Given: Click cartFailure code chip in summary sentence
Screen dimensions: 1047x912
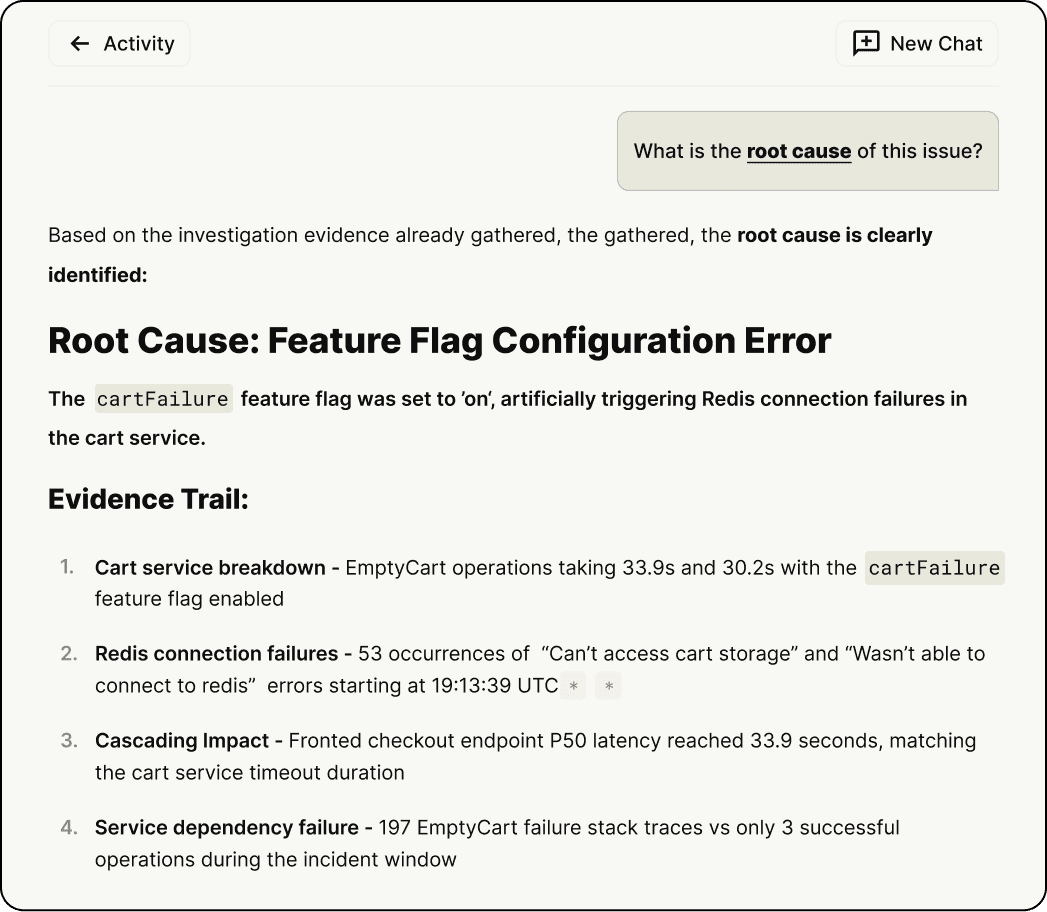Looking at the screenshot, I should coord(163,399).
